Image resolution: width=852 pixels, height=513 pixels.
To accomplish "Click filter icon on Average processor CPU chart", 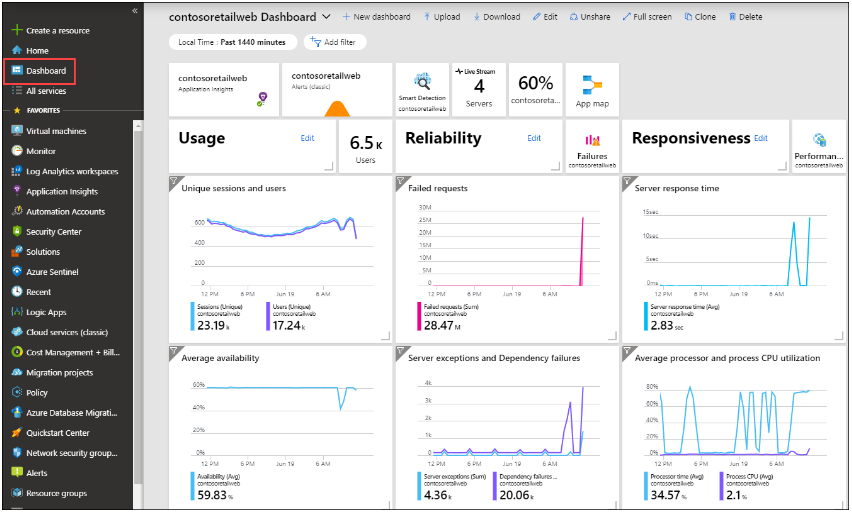I will (x=627, y=351).
